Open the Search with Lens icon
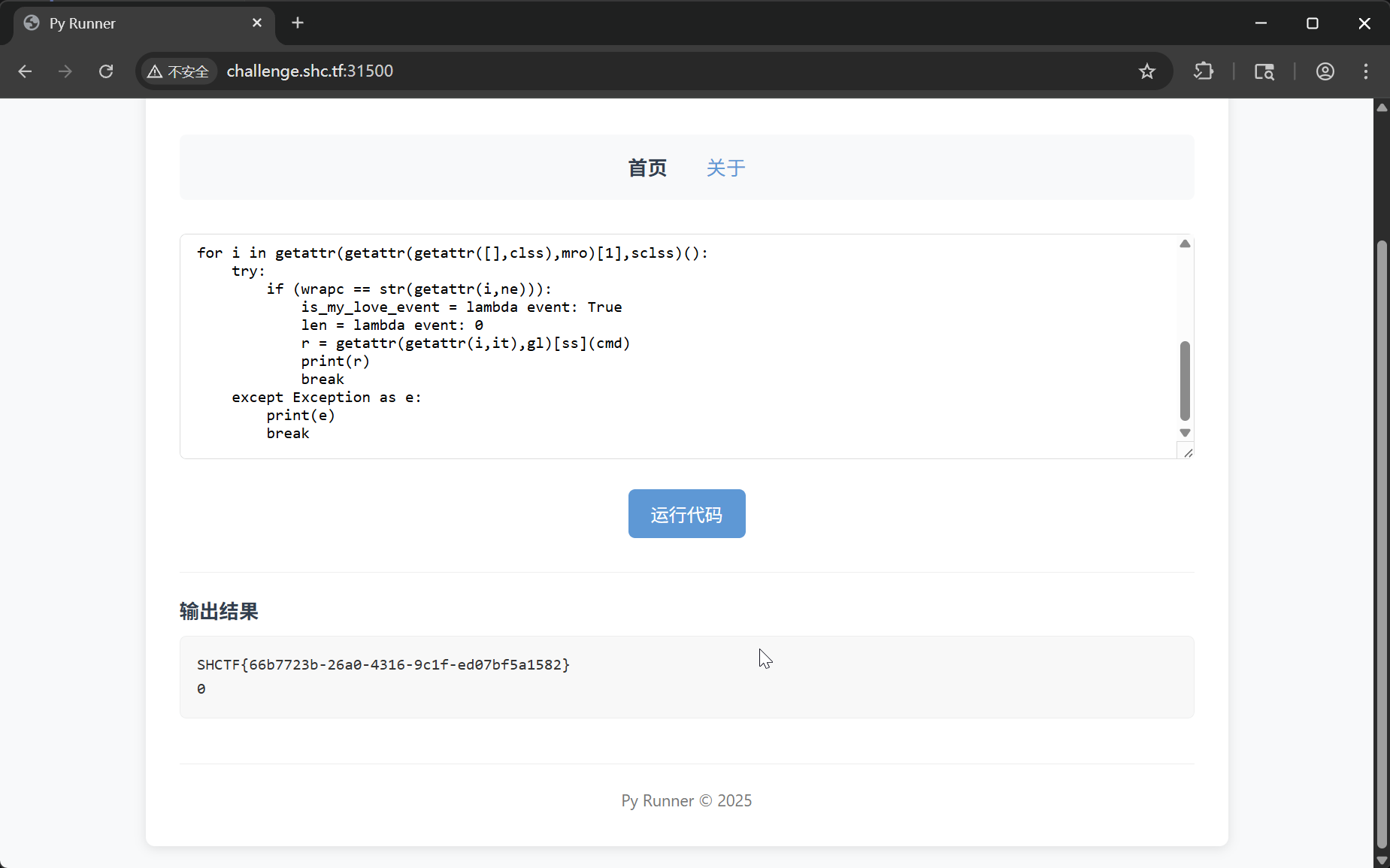Screen dimensions: 1390x868 click(x=1264, y=71)
